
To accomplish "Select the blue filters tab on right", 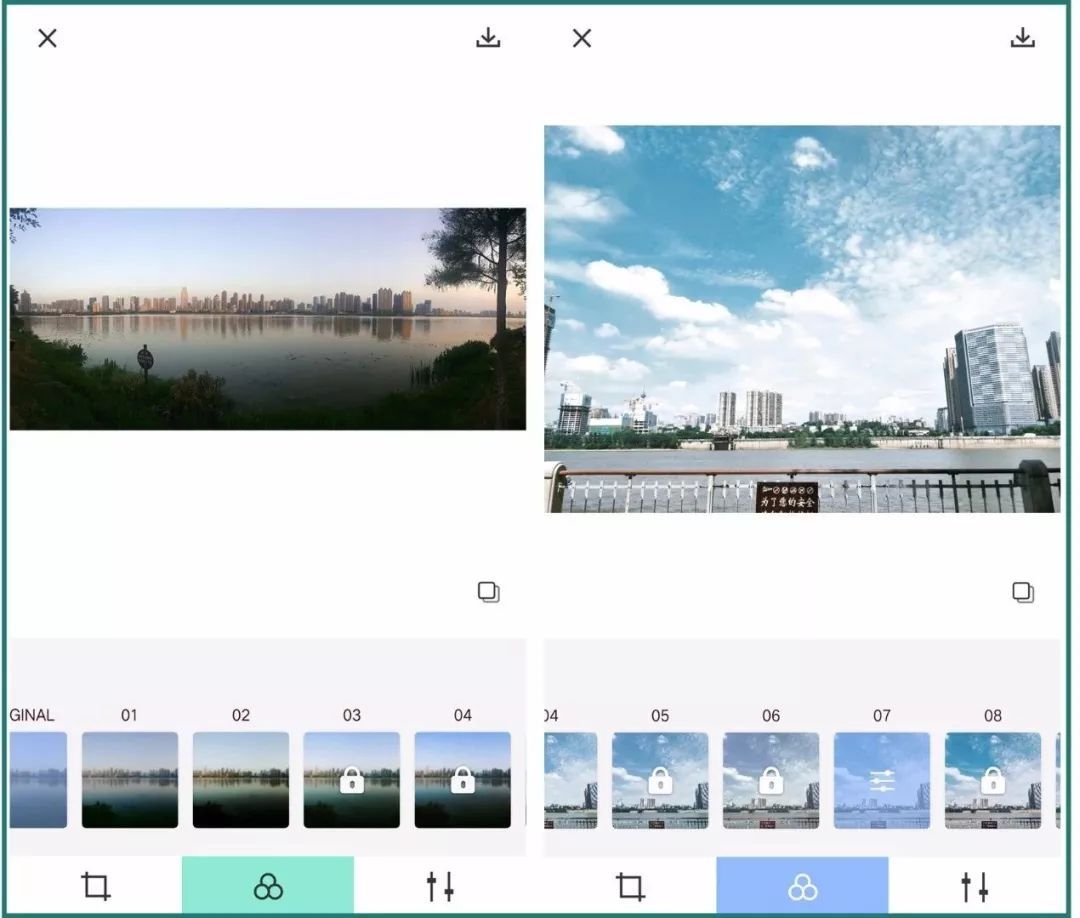I will point(802,886).
